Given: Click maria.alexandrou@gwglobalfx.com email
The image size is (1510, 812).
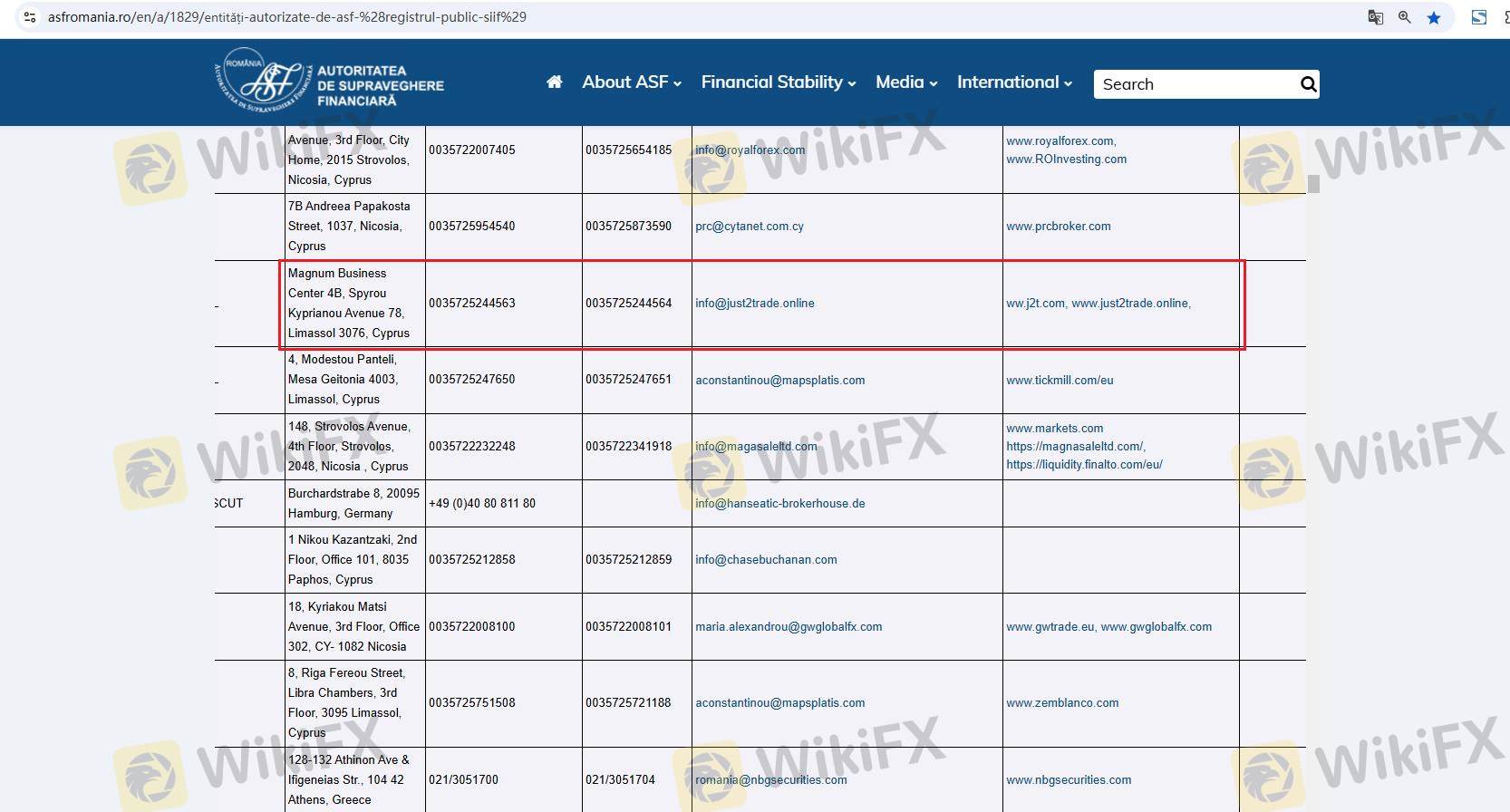Looking at the screenshot, I should tap(789, 627).
